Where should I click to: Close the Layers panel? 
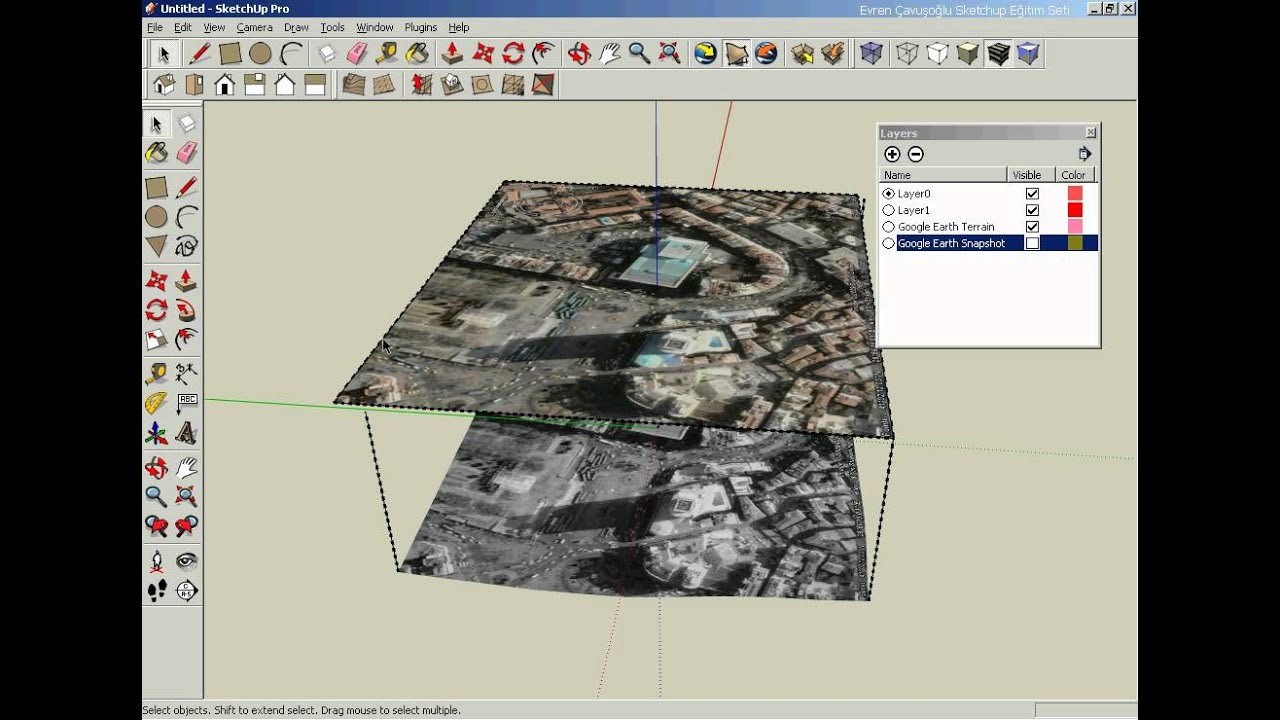[x=1091, y=132]
